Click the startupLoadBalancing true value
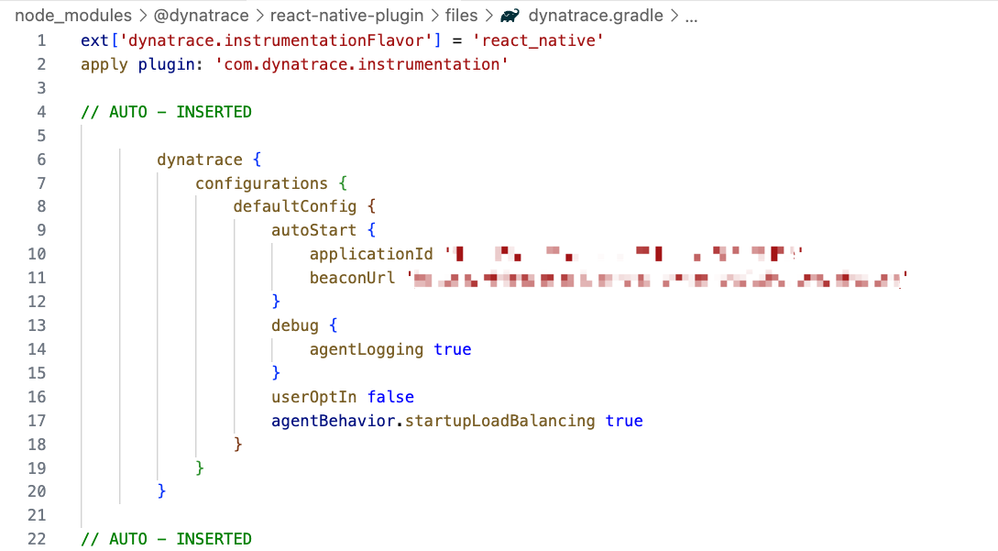The image size is (998, 551). [624, 421]
